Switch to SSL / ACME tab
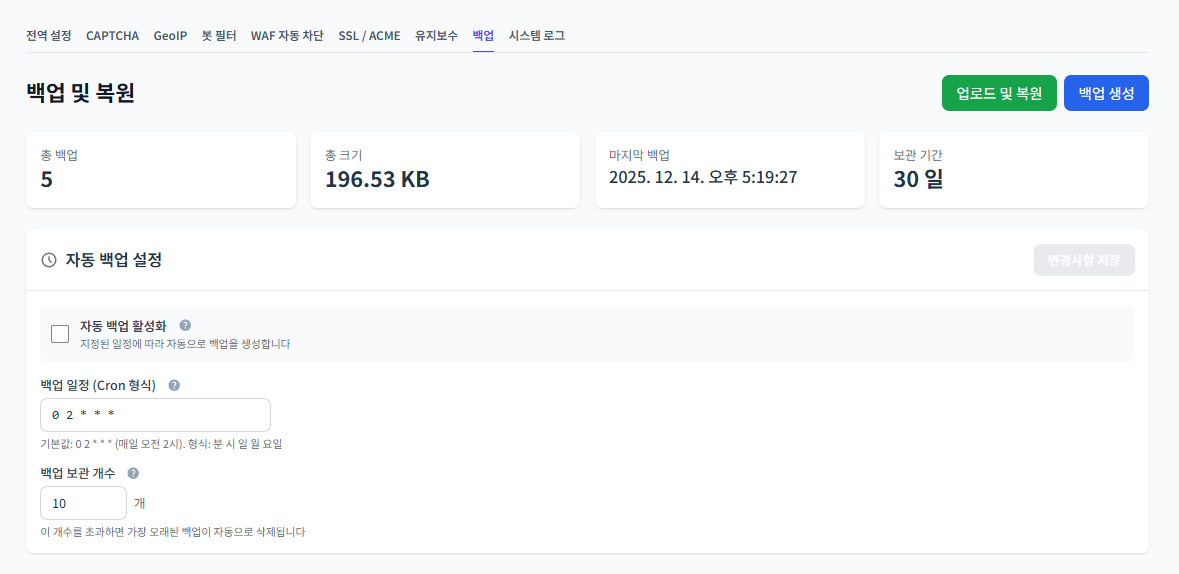Screen dimensions: 1179x574 (369, 35)
